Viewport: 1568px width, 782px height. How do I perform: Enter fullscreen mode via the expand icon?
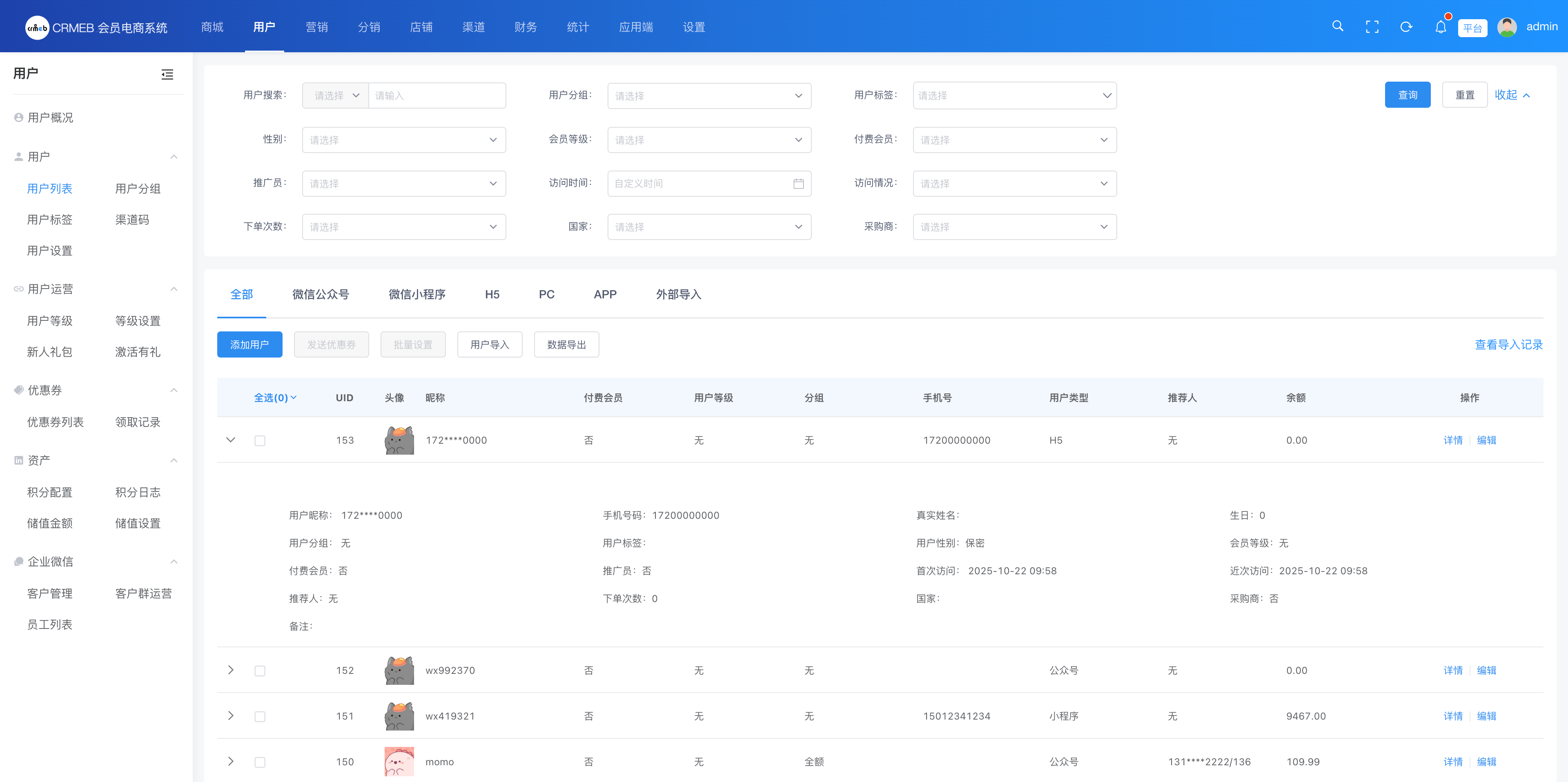click(1372, 26)
